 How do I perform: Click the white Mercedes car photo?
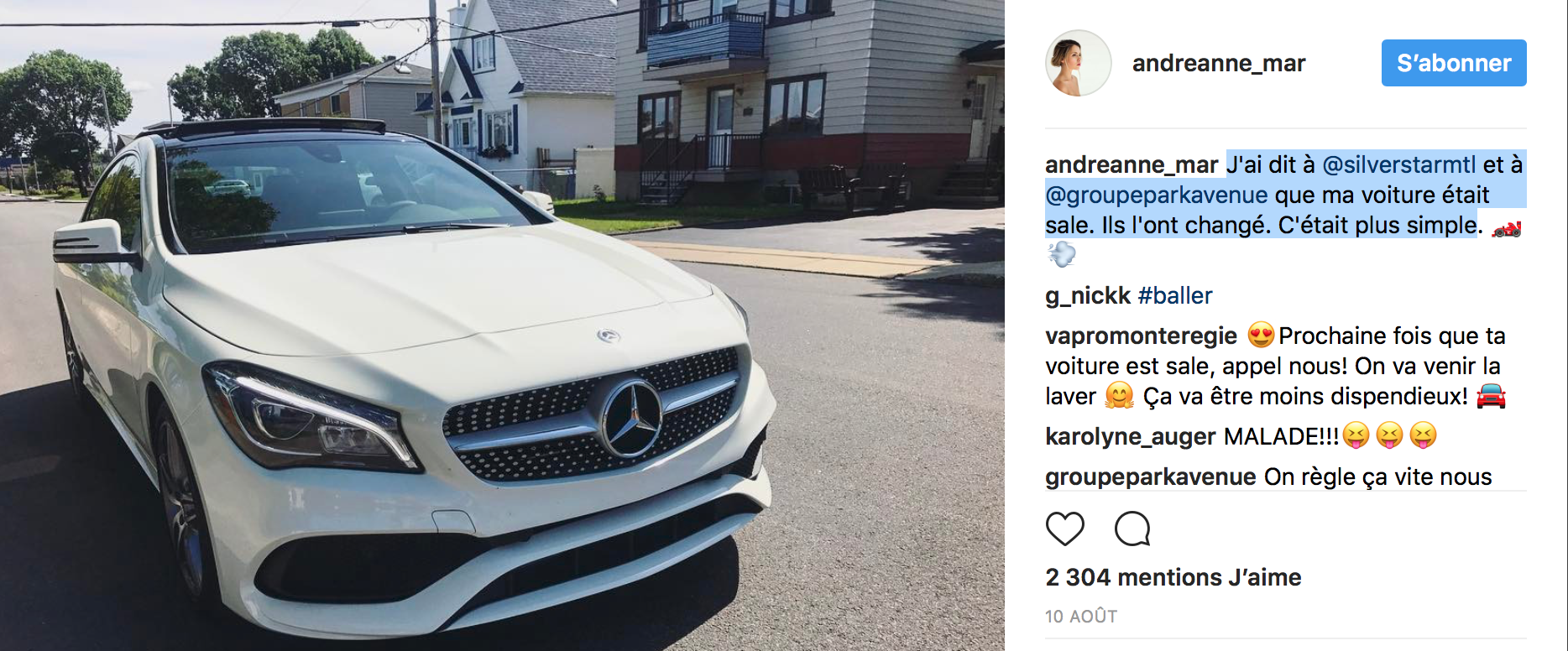502,325
